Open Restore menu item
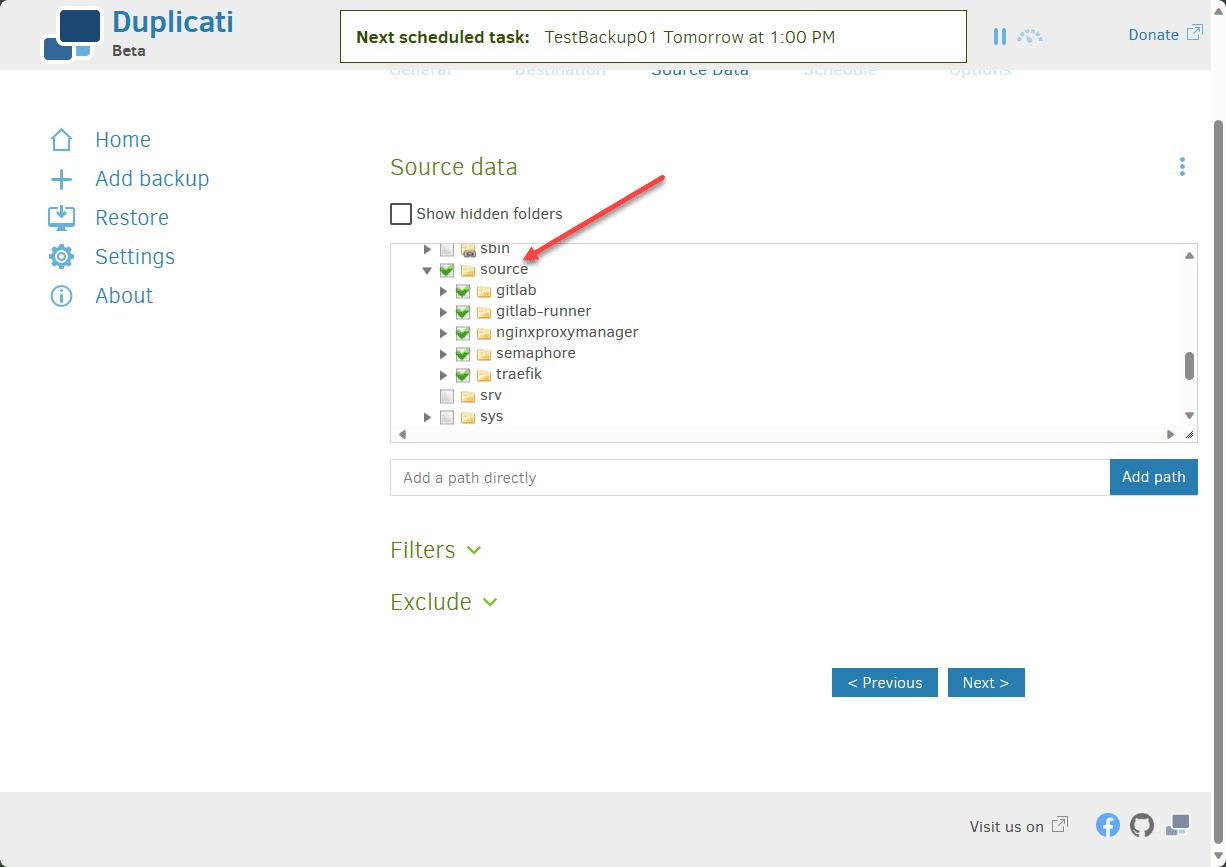Image resolution: width=1226 pixels, height=867 pixels. (x=132, y=218)
